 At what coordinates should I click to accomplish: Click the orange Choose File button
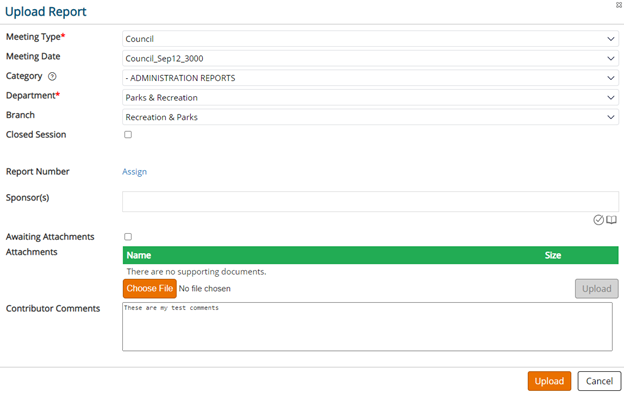150,288
